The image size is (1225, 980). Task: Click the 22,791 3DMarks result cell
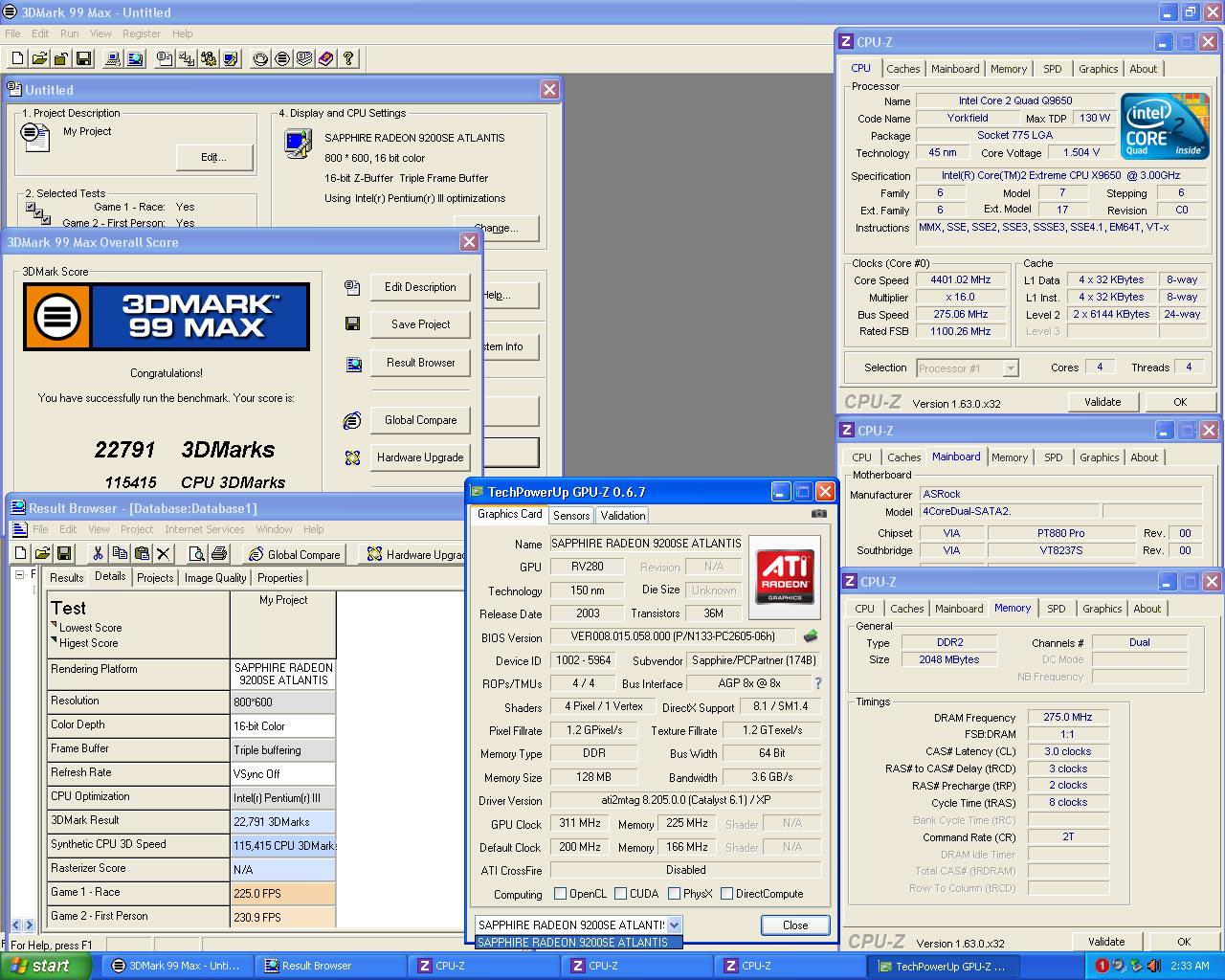[x=283, y=821]
